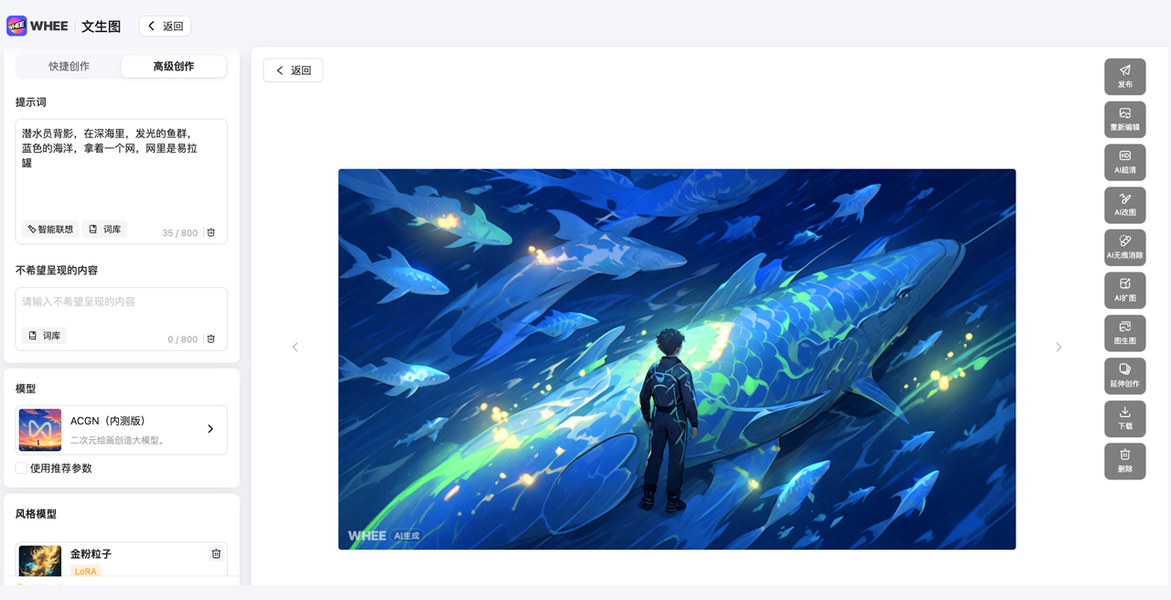Image resolution: width=1171 pixels, height=600 pixels.
Task: Choose the AI无痕消除 eraser tool
Action: point(1125,247)
